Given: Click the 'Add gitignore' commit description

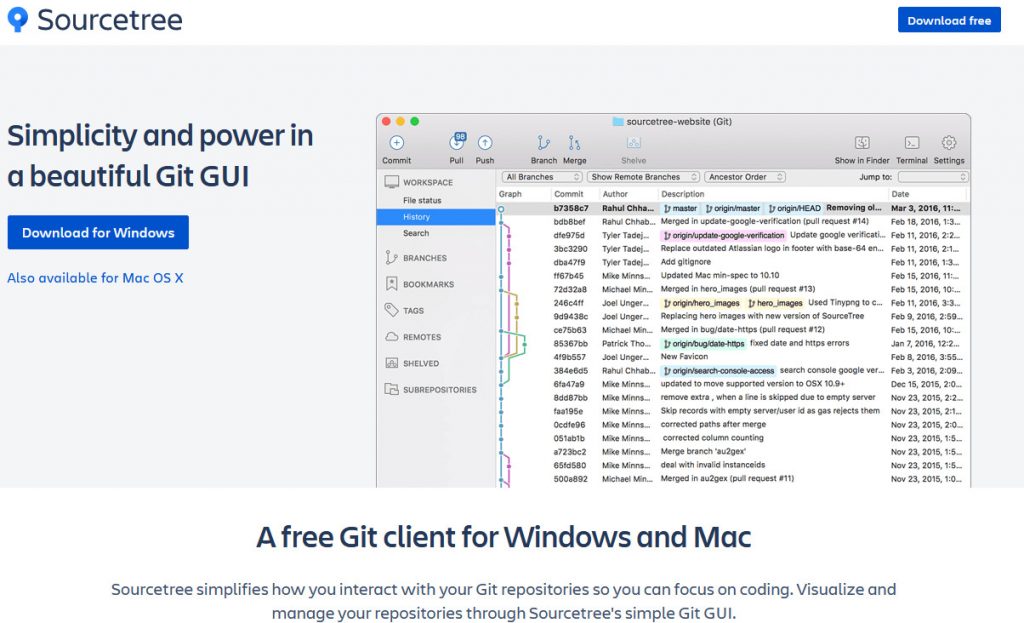Looking at the screenshot, I should click(x=686, y=262).
